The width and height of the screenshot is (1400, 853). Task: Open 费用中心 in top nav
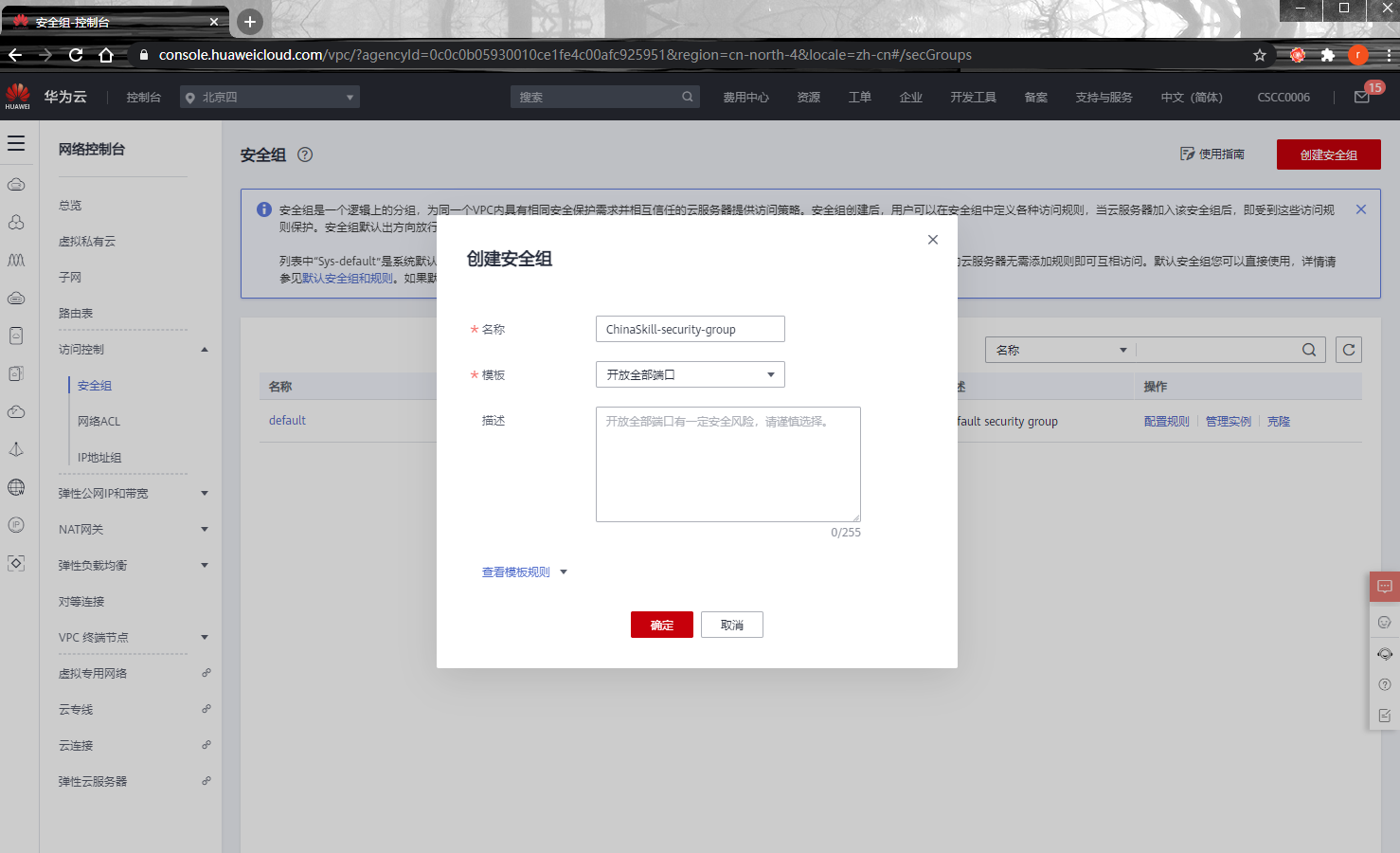pos(745,97)
